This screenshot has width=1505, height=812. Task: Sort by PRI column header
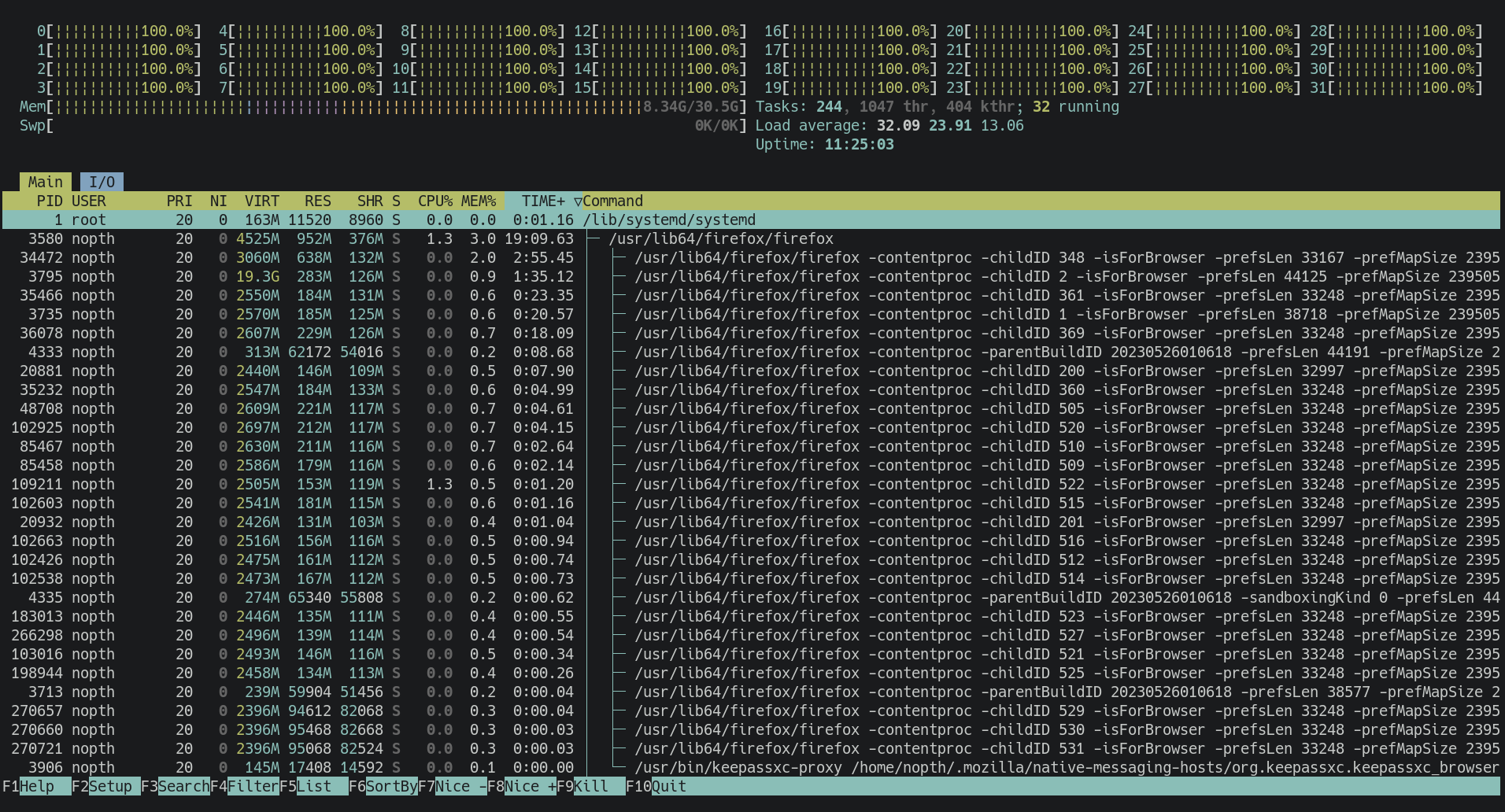coord(179,201)
